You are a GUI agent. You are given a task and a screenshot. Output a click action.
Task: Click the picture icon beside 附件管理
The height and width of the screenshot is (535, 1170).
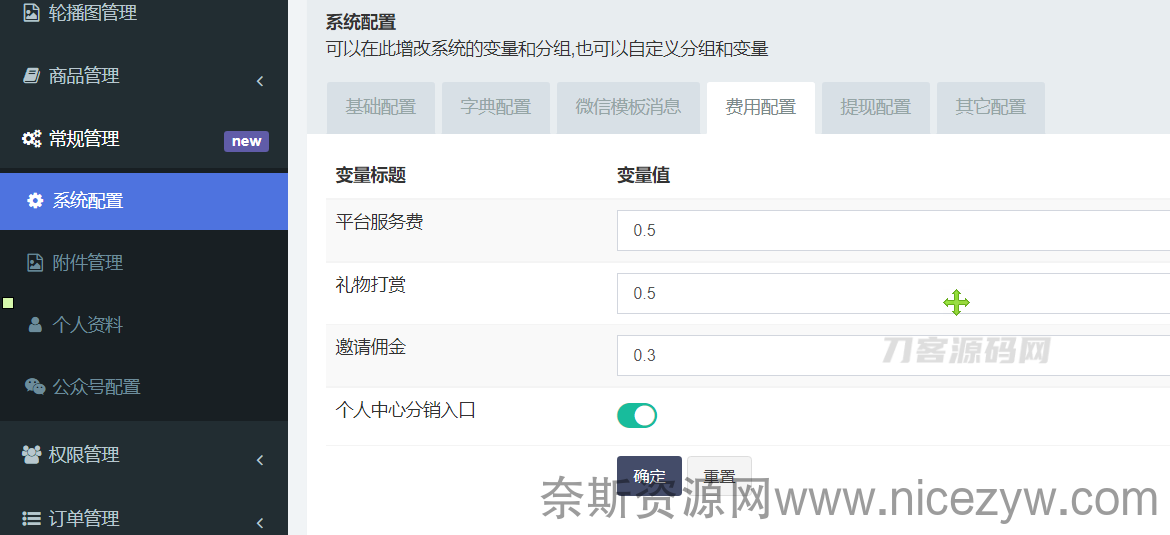click(x=35, y=263)
